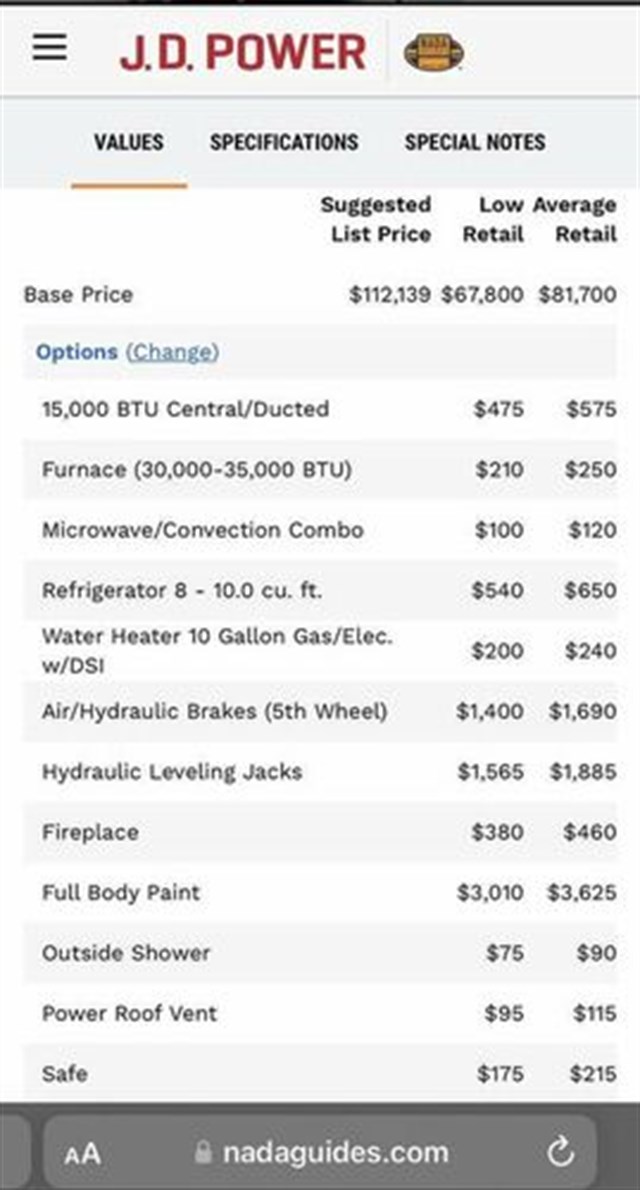Select the Hydraulic Leveling Jacks option
Image resolution: width=640 pixels, height=1190 pixels.
point(172,772)
